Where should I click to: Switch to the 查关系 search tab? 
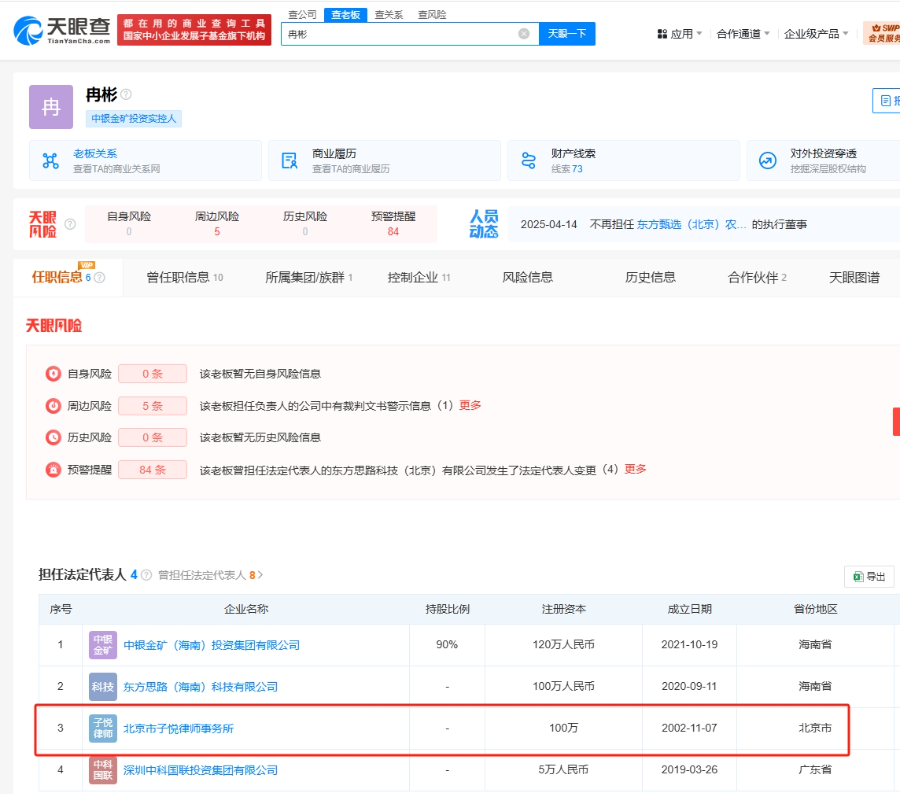[389, 14]
